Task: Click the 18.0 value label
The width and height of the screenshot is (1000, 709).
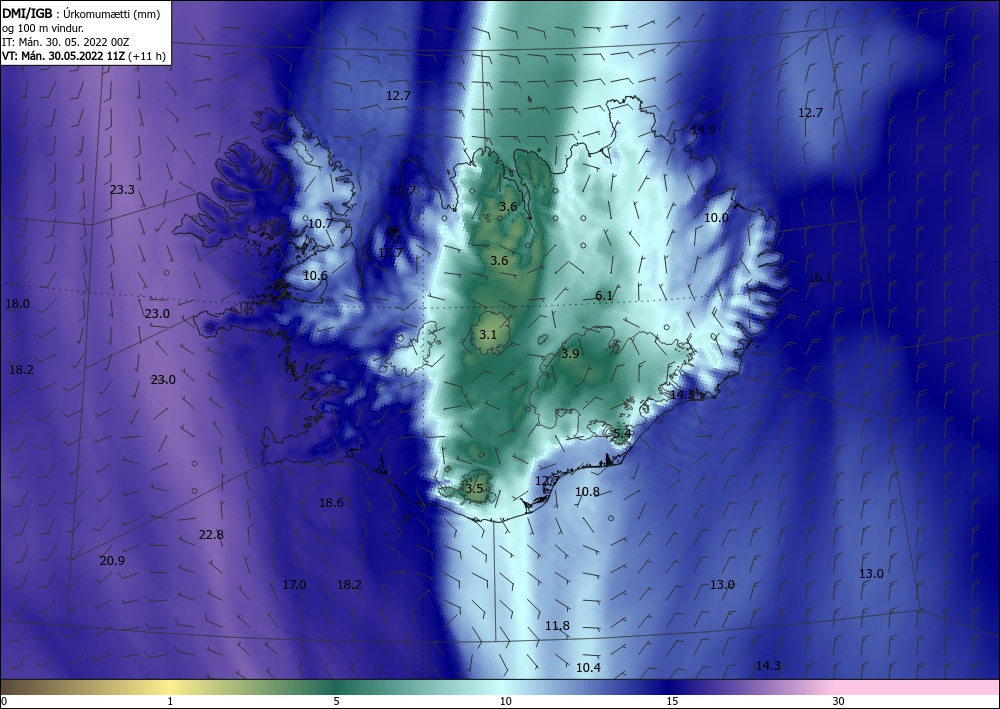Action: 17,303
